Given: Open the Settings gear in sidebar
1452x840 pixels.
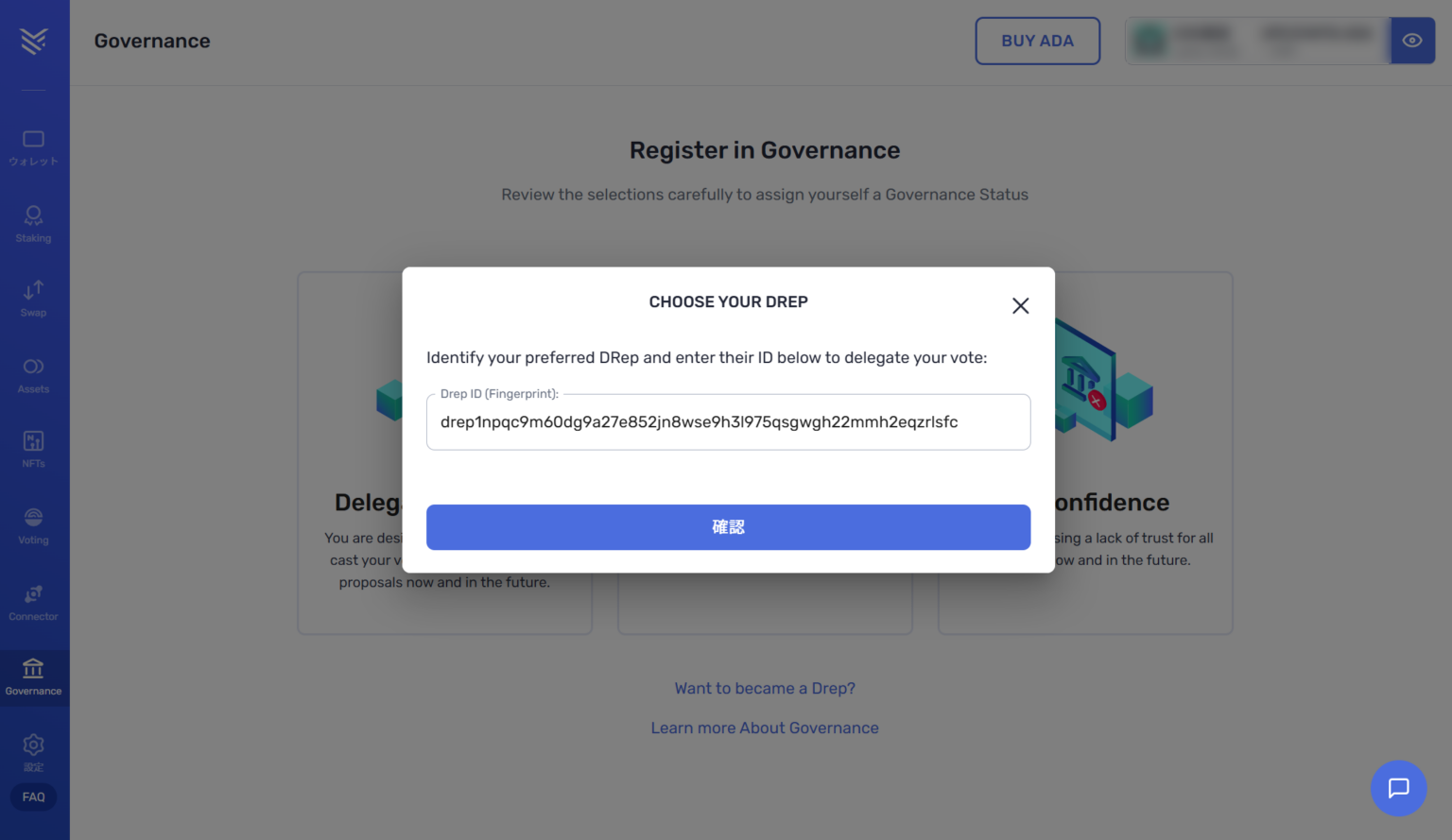Looking at the screenshot, I should click(34, 752).
